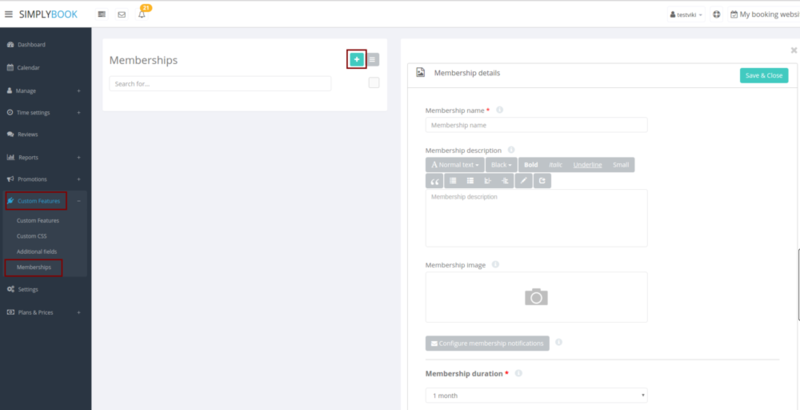Focus the Membership description text area
Image resolution: width=800 pixels, height=410 pixels.
[x=536, y=218]
